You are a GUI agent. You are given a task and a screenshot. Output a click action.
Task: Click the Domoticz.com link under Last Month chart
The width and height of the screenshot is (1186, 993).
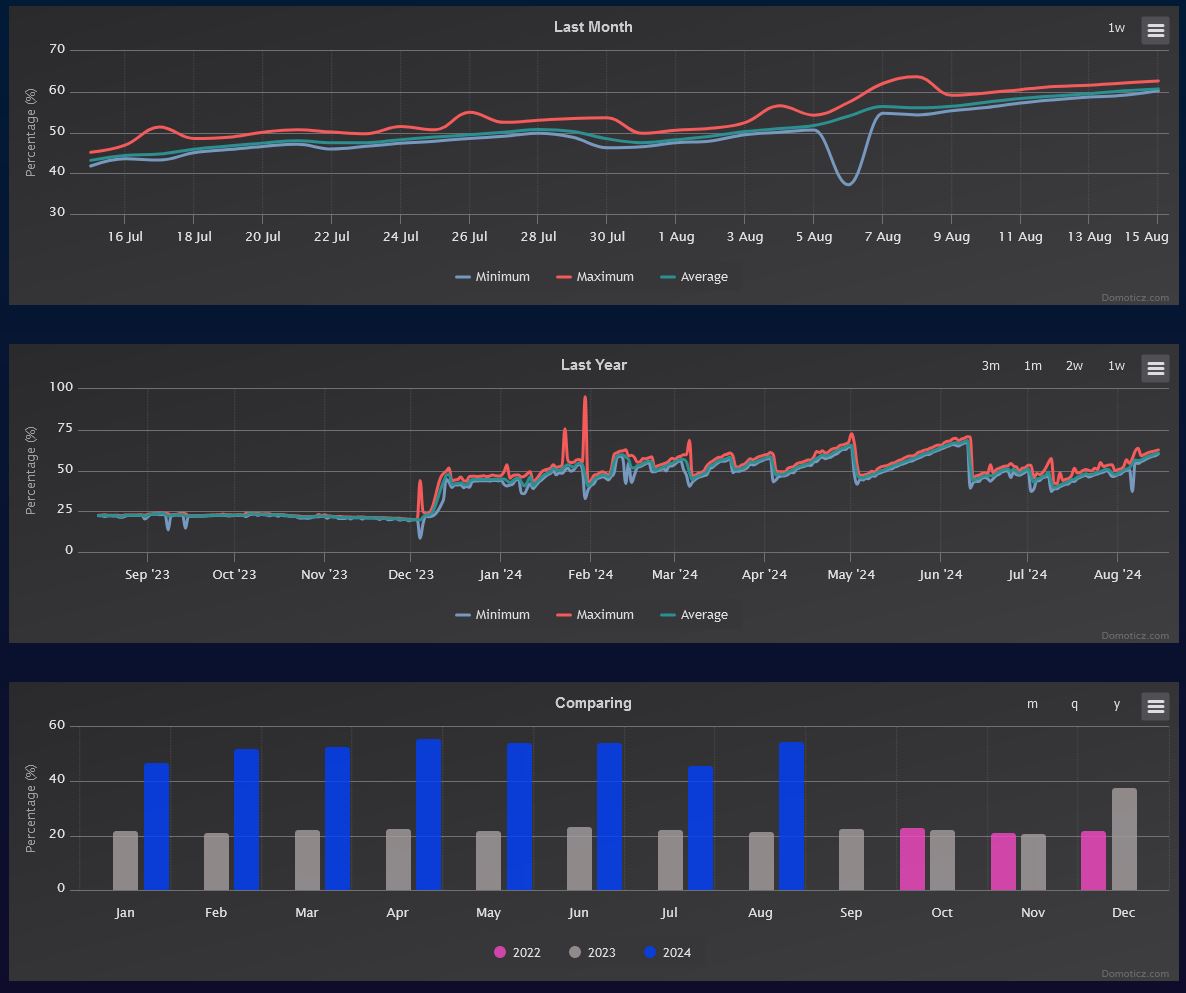(x=1135, y=298)
